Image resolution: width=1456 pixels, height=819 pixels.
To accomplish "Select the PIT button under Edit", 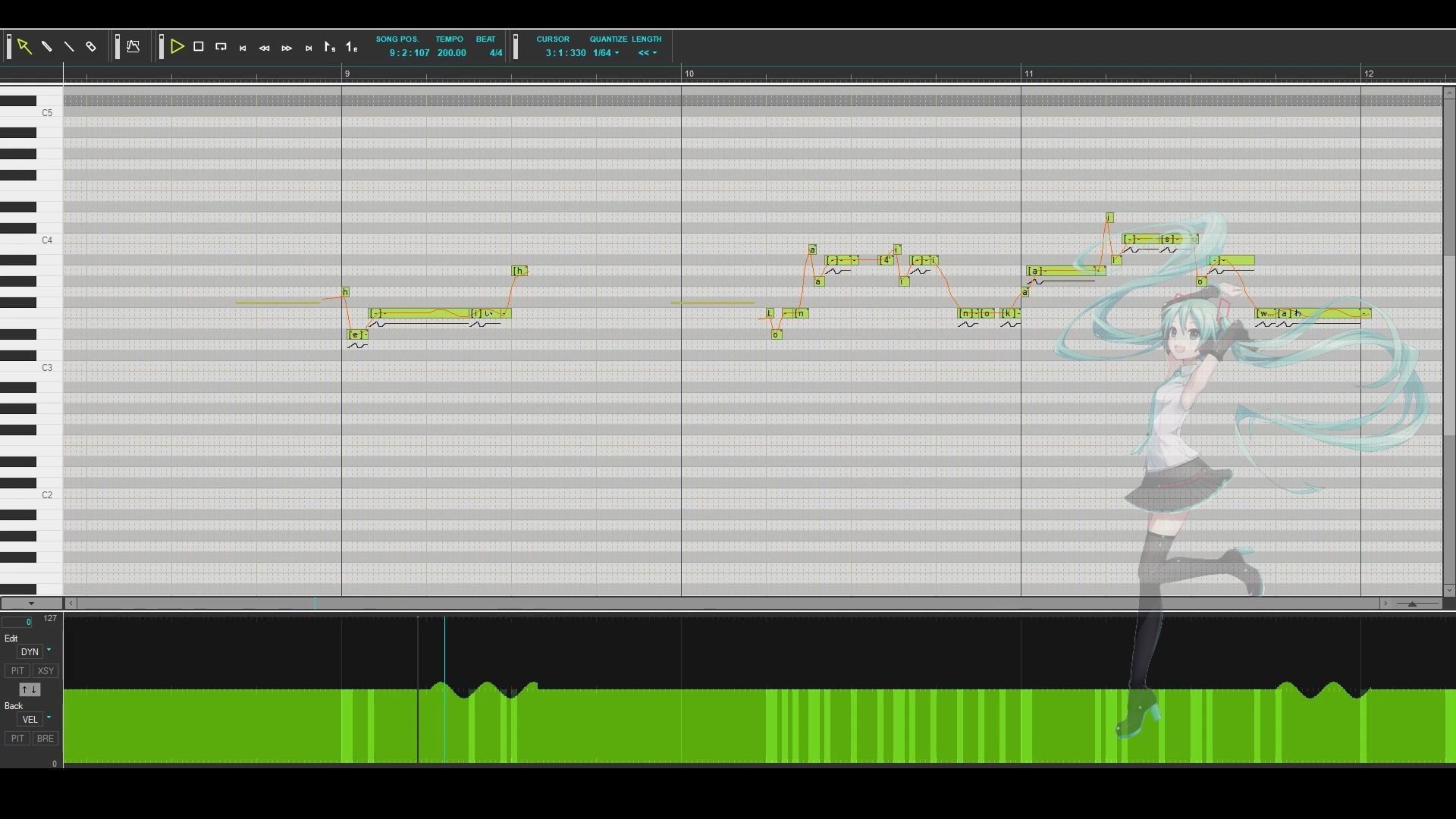I will coord(17,671).
